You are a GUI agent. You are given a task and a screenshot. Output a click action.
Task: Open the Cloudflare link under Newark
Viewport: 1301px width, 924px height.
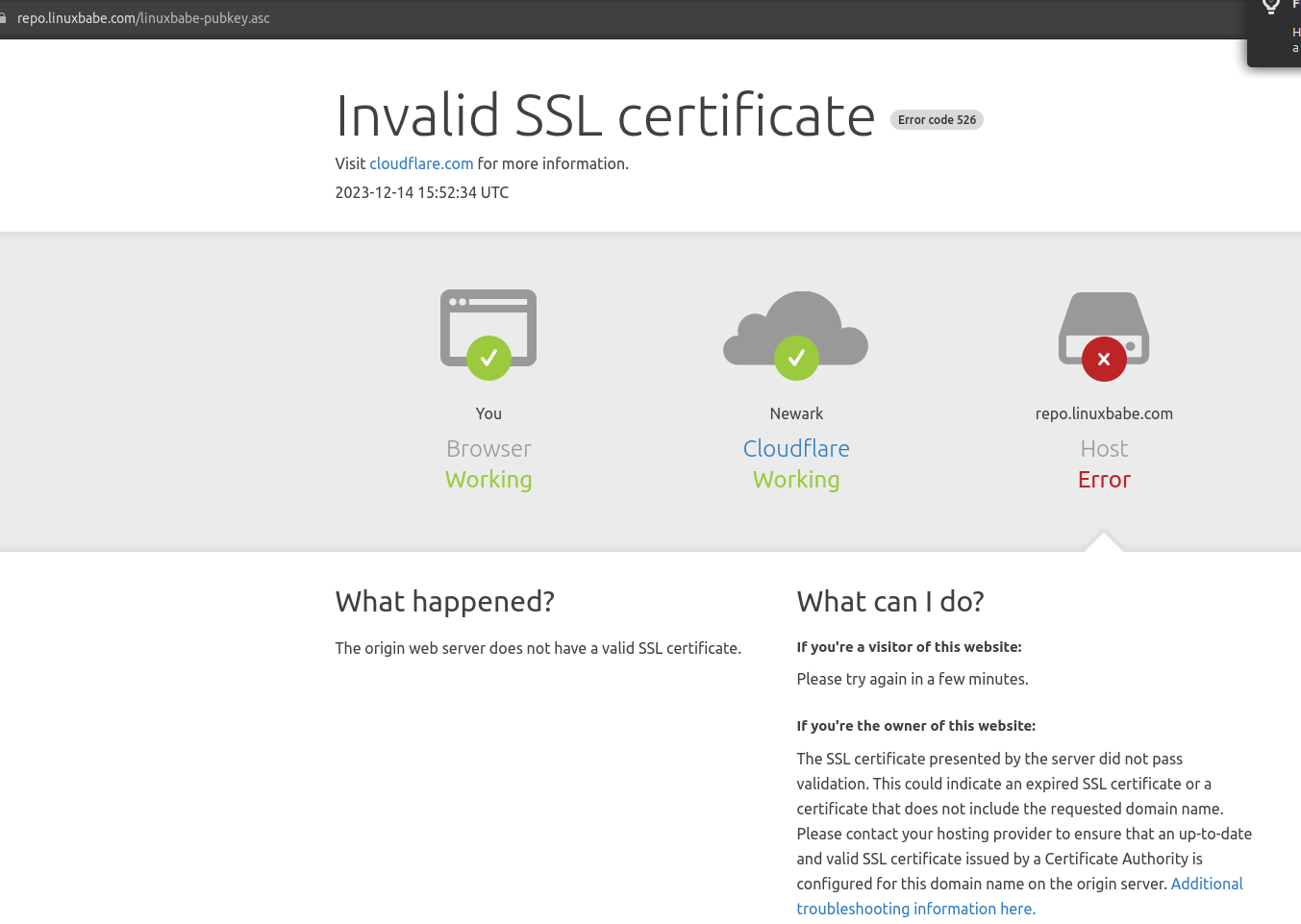(x=796, y=449)
